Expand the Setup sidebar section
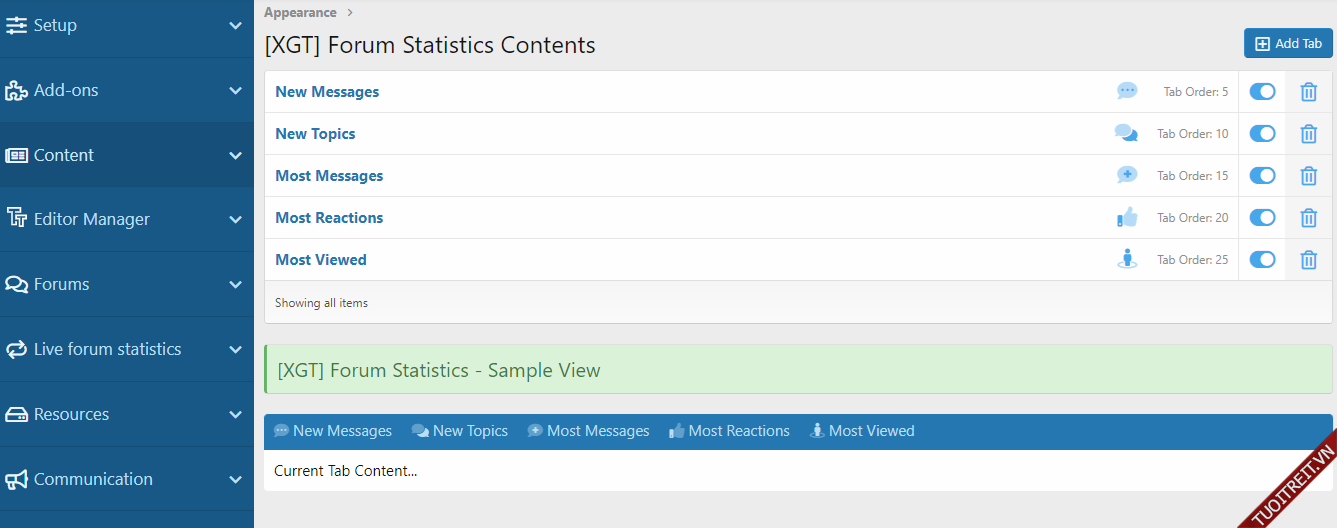 click(235, 26)
